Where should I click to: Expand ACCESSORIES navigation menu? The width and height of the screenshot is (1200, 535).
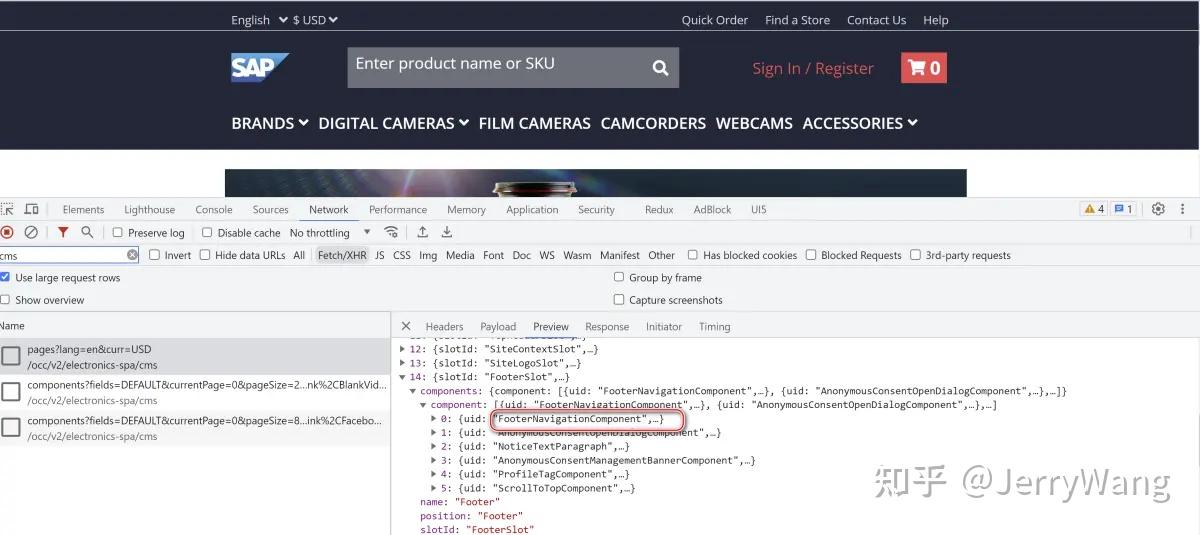point(860,123)
